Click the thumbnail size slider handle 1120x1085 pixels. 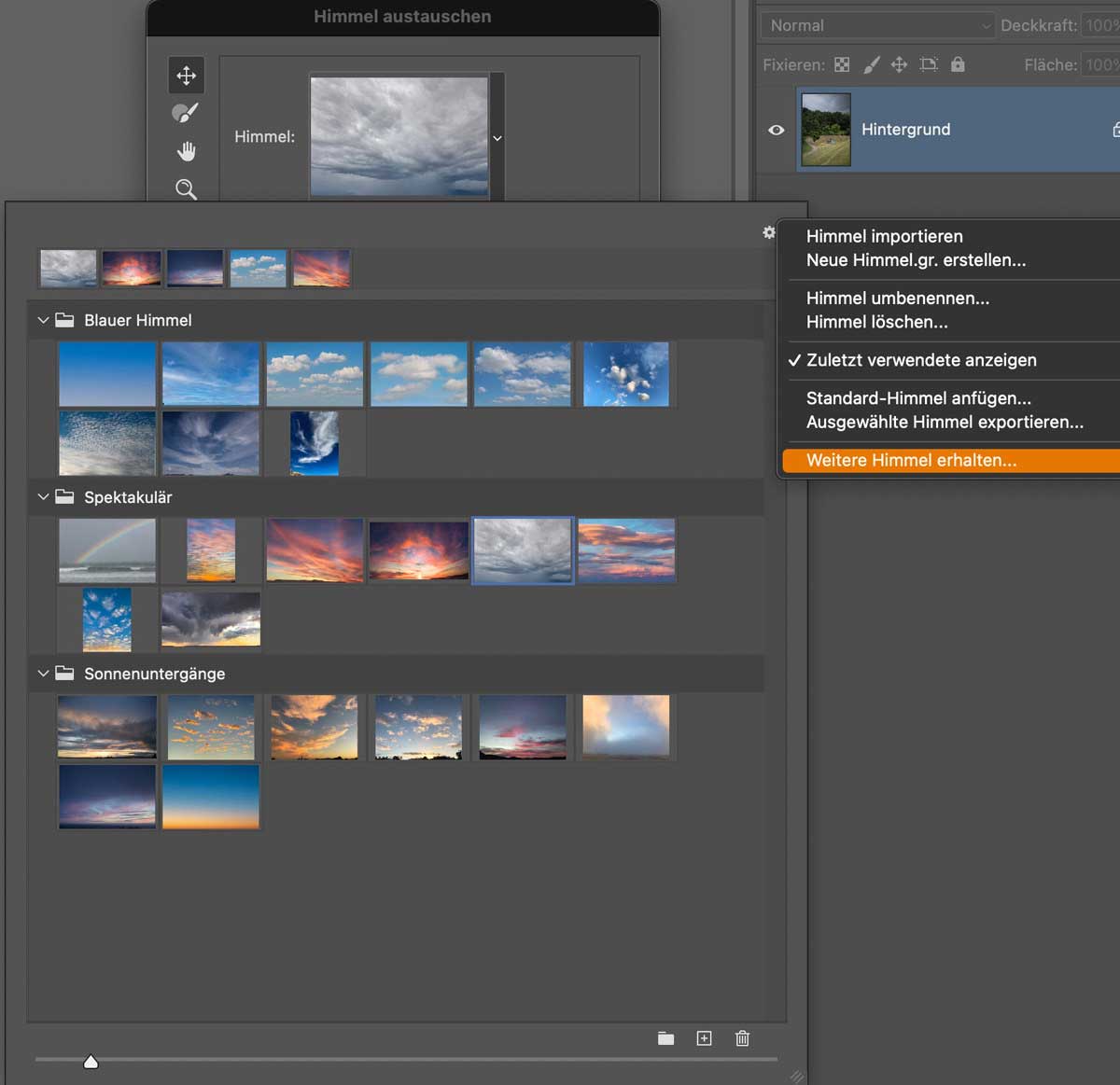pos(91,1062)
